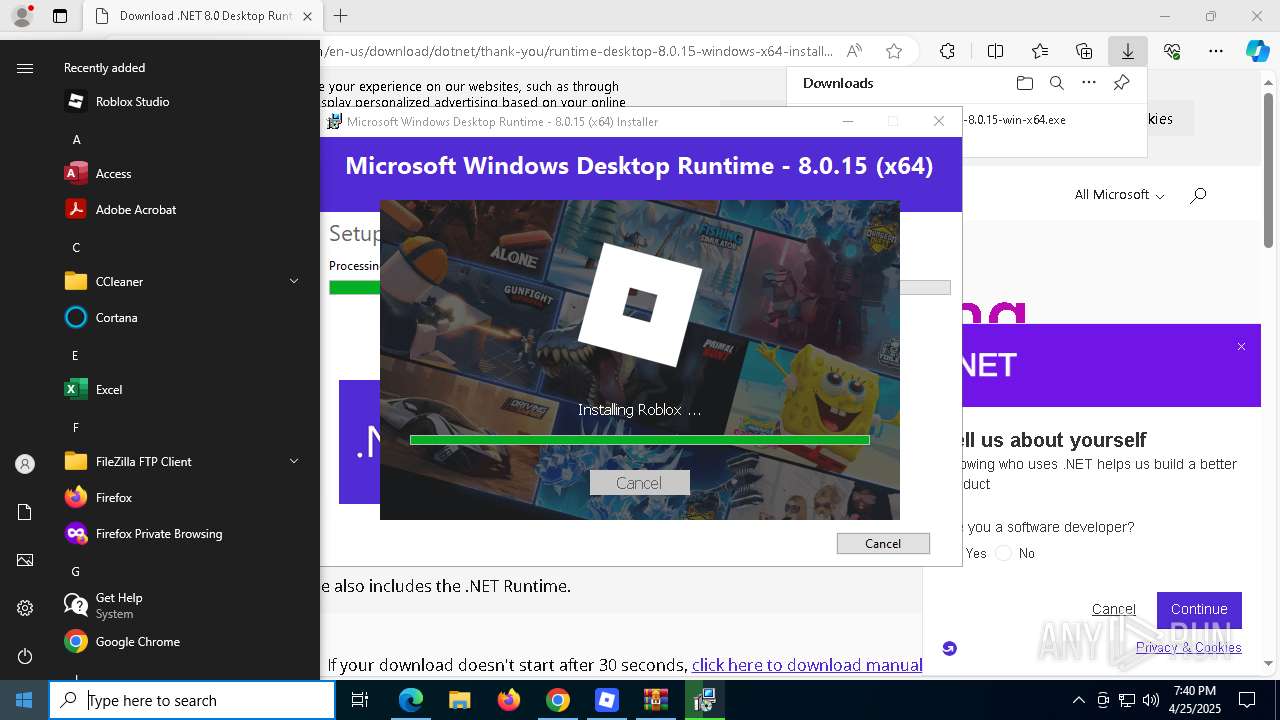
Task: Click the Start menu hamburger icon
Action: tap(25, 68)
